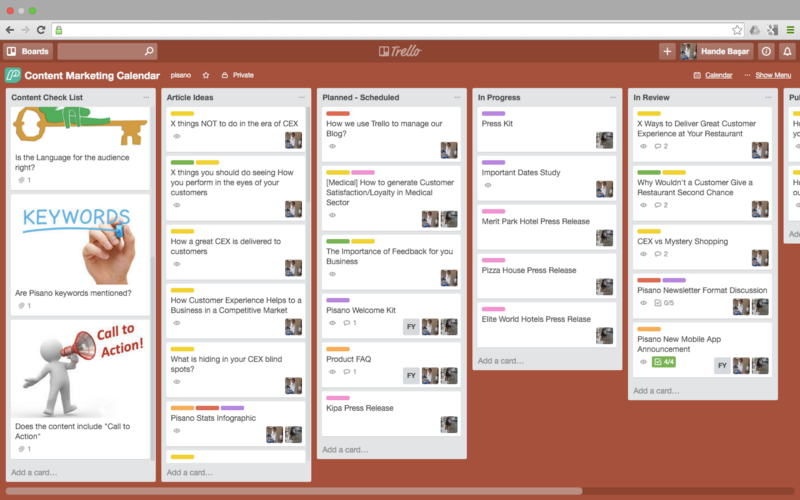
Task: Toggle watch eye on What is hiding card
Action: (x=177, y=382)
